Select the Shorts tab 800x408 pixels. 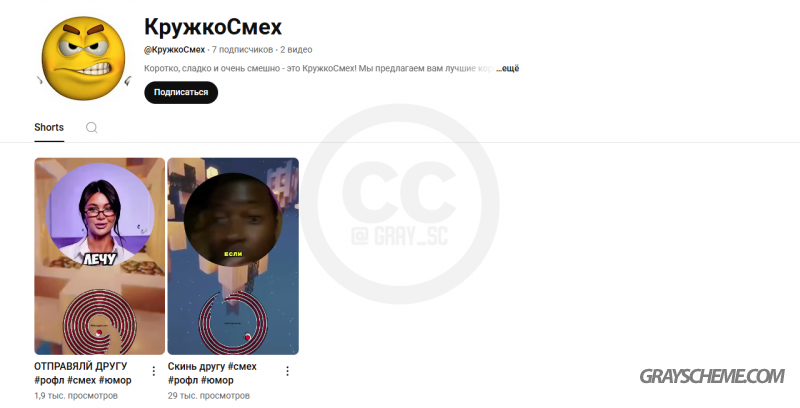[x=49, y=128]
